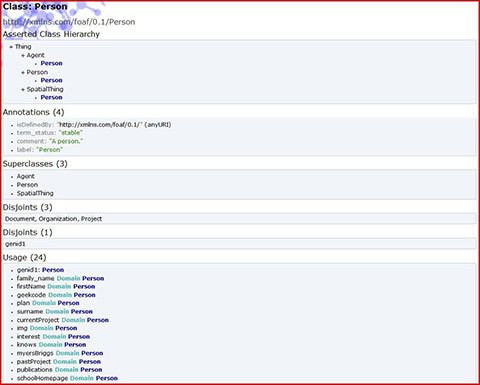
Task: Open Person in the Superclasses list
Action: pyautogui.click(x=27, y=185)
